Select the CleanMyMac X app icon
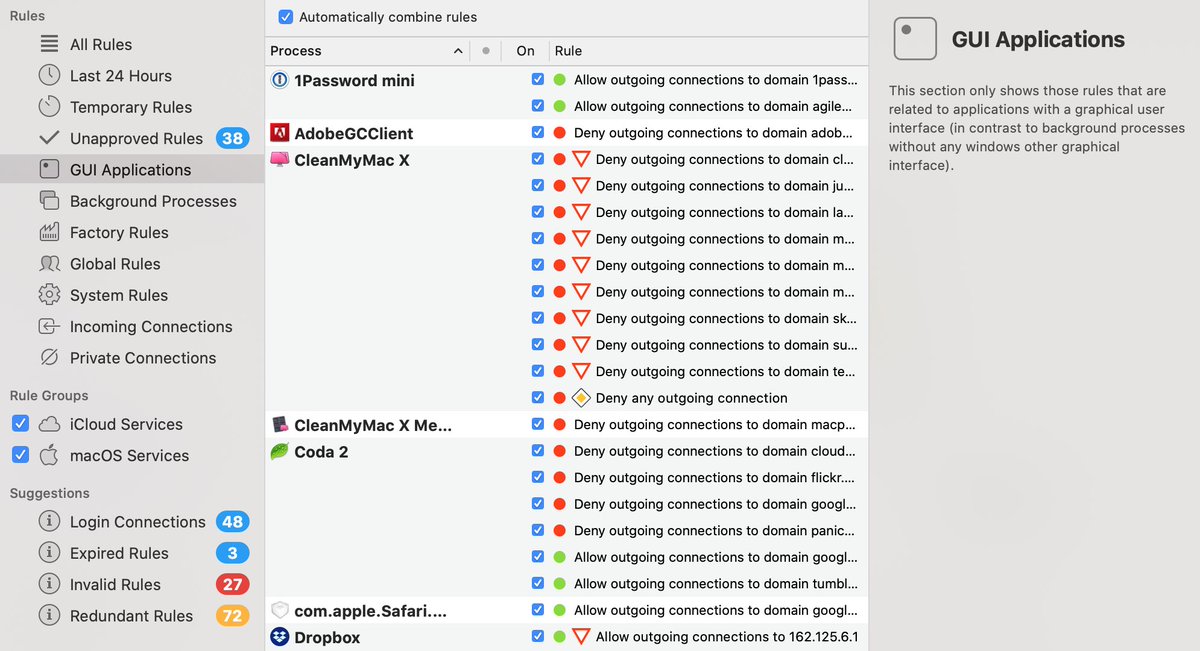Screen dimensions: 1200x651 (280, 159)
